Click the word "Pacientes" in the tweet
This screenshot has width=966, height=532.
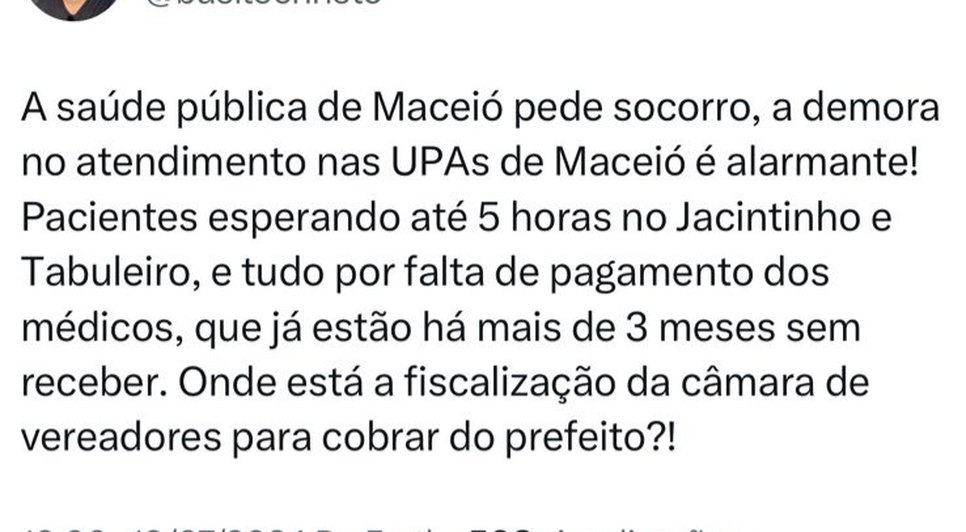106,218
